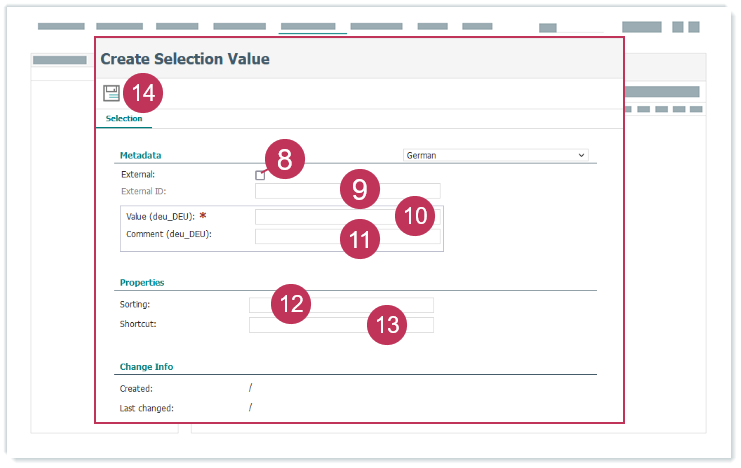741x468 pixels.
Task: Click into the External ID field
Action: (x=300, y=191)
